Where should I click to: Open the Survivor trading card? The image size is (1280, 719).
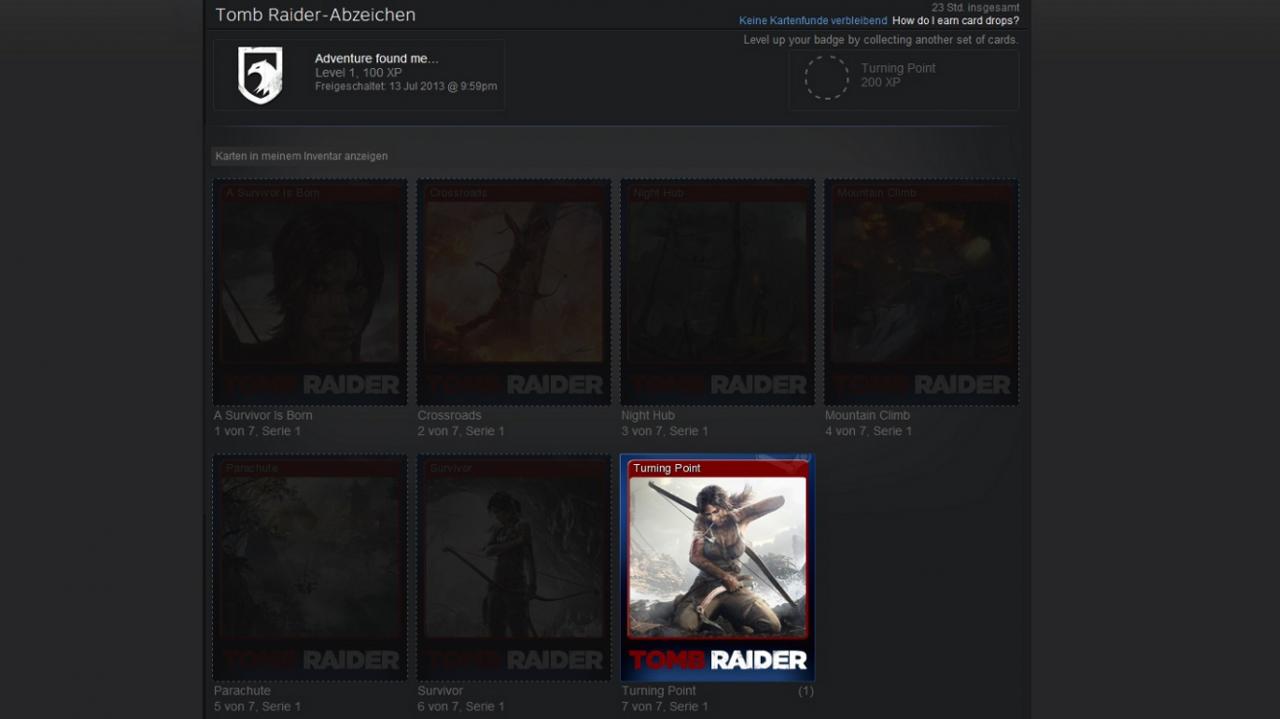514,568
